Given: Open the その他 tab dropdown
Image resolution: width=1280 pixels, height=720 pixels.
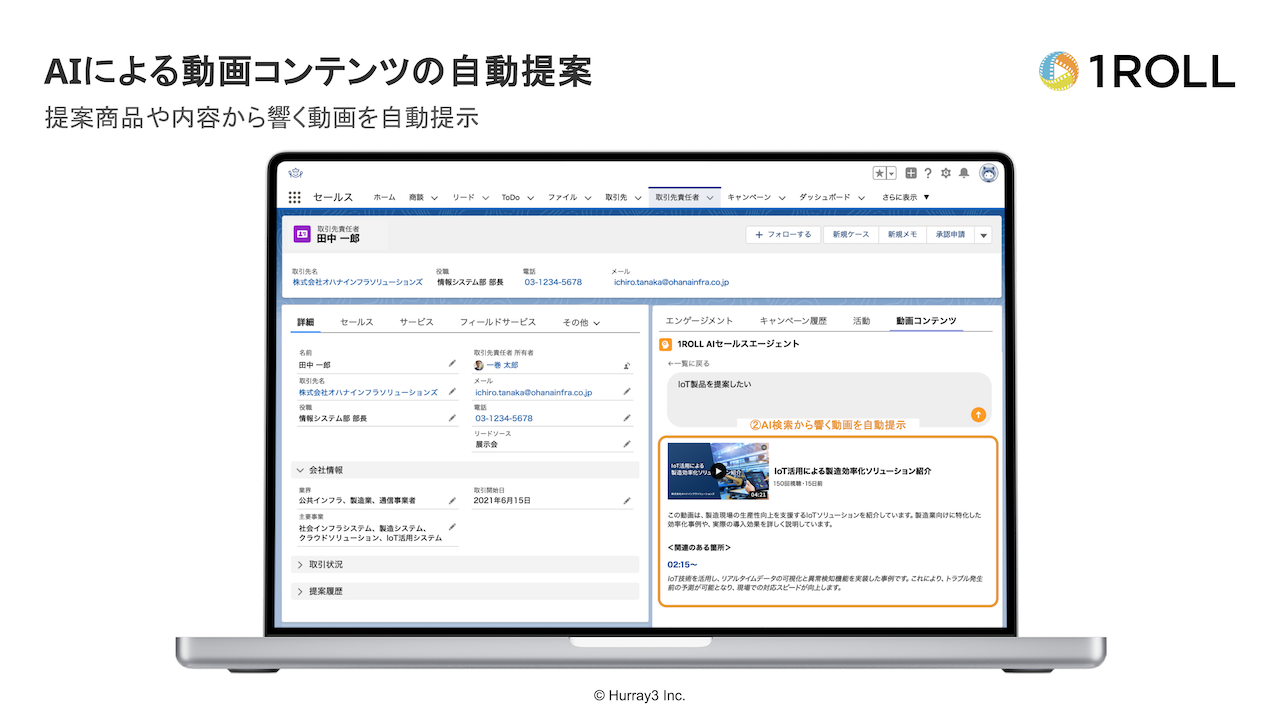Looking at the screenshot, I should (581, 322).
